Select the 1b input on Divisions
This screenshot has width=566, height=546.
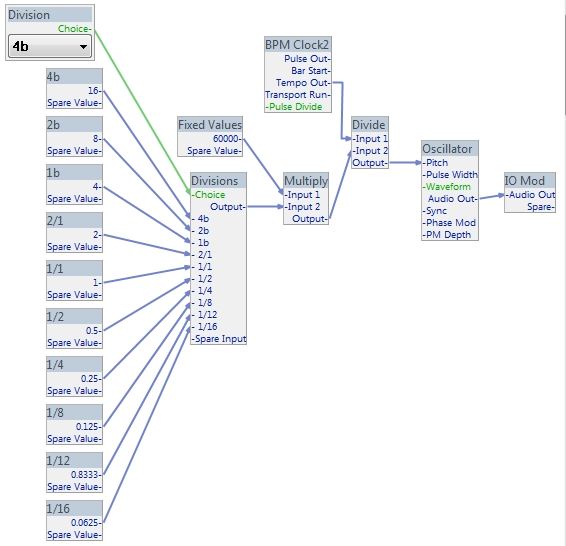(x=200, y=243)
